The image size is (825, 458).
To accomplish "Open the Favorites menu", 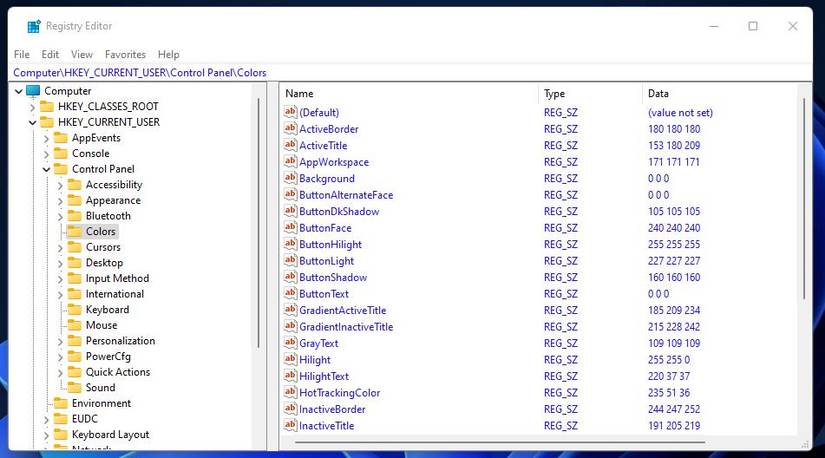I will 125,54.
